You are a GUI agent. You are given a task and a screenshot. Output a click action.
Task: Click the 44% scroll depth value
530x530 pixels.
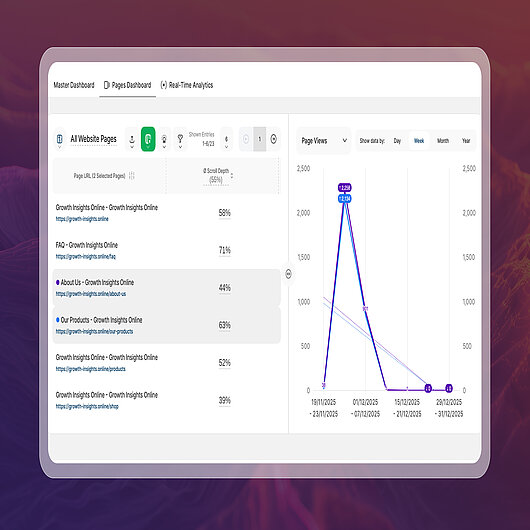pyautogui.click(x=224, y=288)
